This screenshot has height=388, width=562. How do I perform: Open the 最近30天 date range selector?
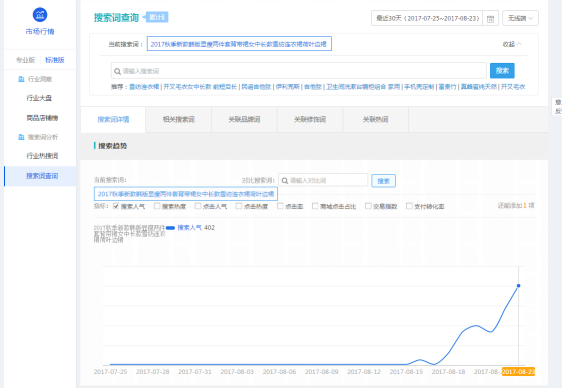click(427, 18)
